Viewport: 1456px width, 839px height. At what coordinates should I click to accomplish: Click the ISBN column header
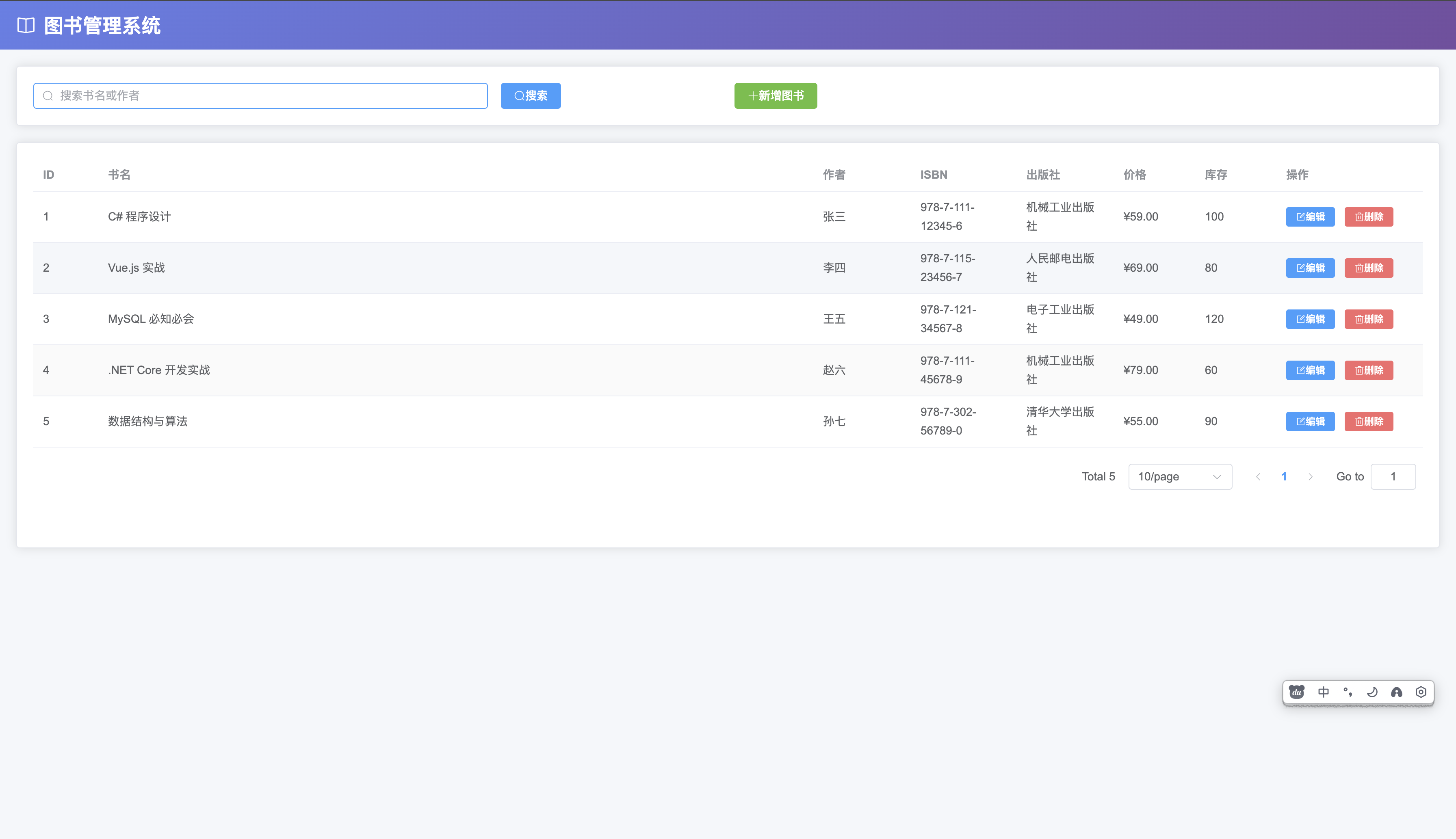pyautogui.click(x=933, y=175)
